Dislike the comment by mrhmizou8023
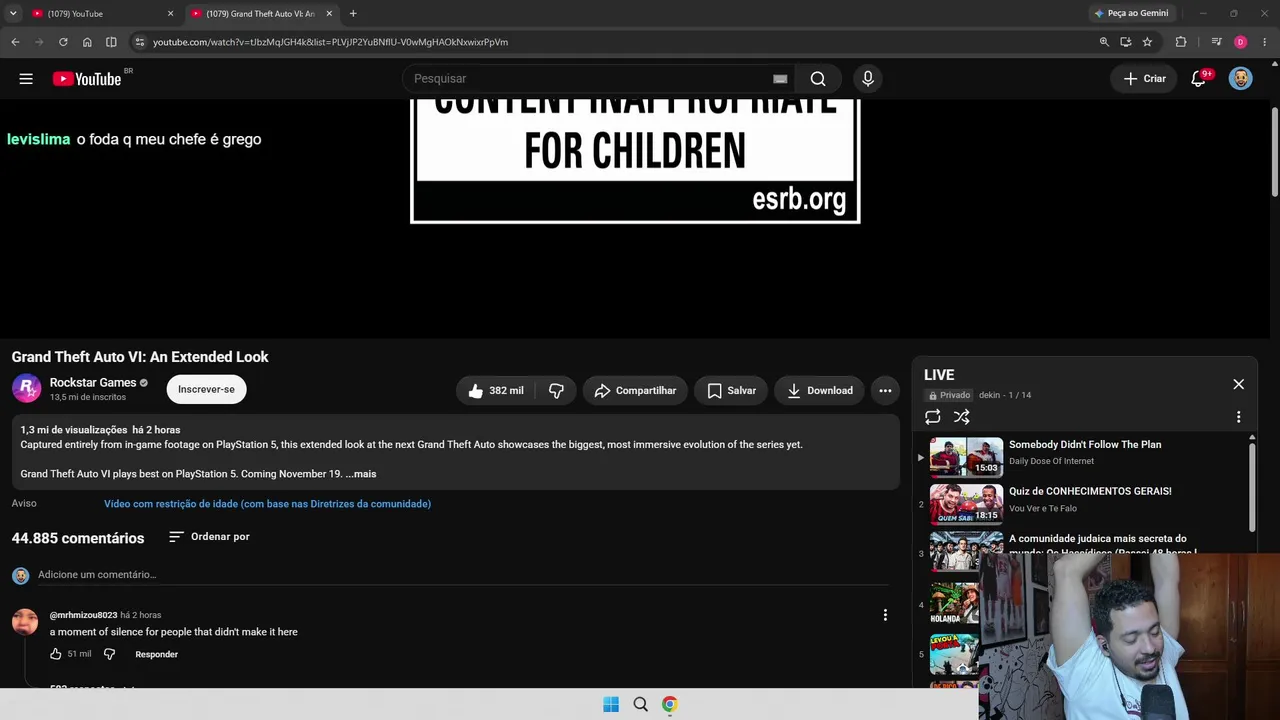This screenshot has width=1280, height=720. 110,654
